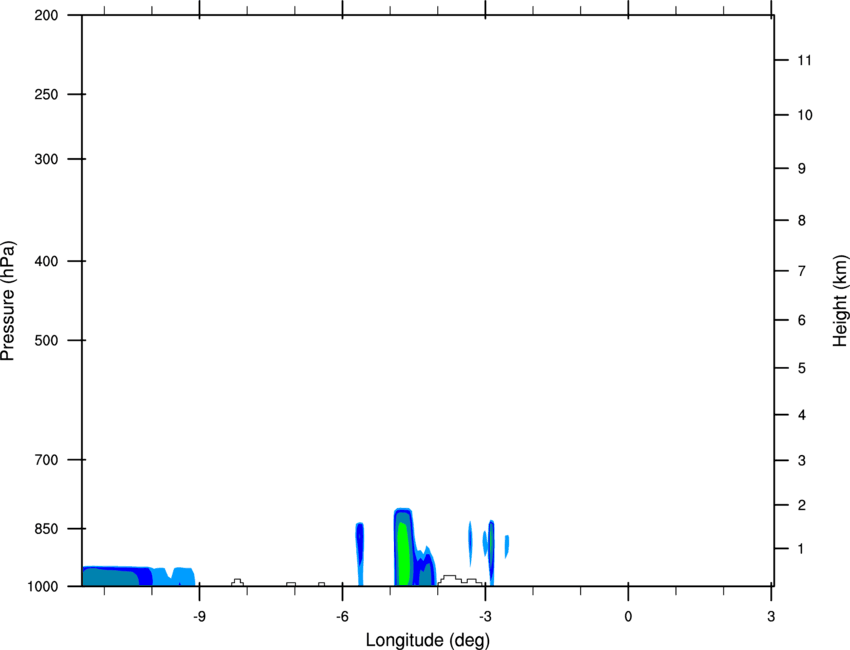Click the -9 longitude tick label
The width and height of the screenshot is (850, 650).
click(x=199, y=616)
